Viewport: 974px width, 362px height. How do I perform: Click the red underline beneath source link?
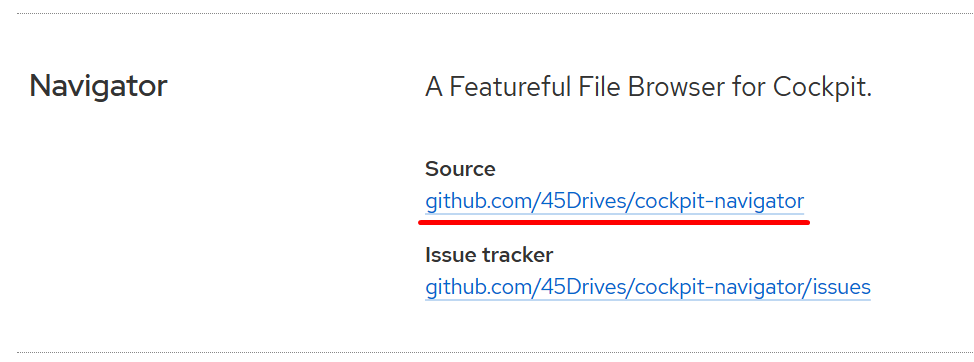pyautogui.click(x=614, y=222)
